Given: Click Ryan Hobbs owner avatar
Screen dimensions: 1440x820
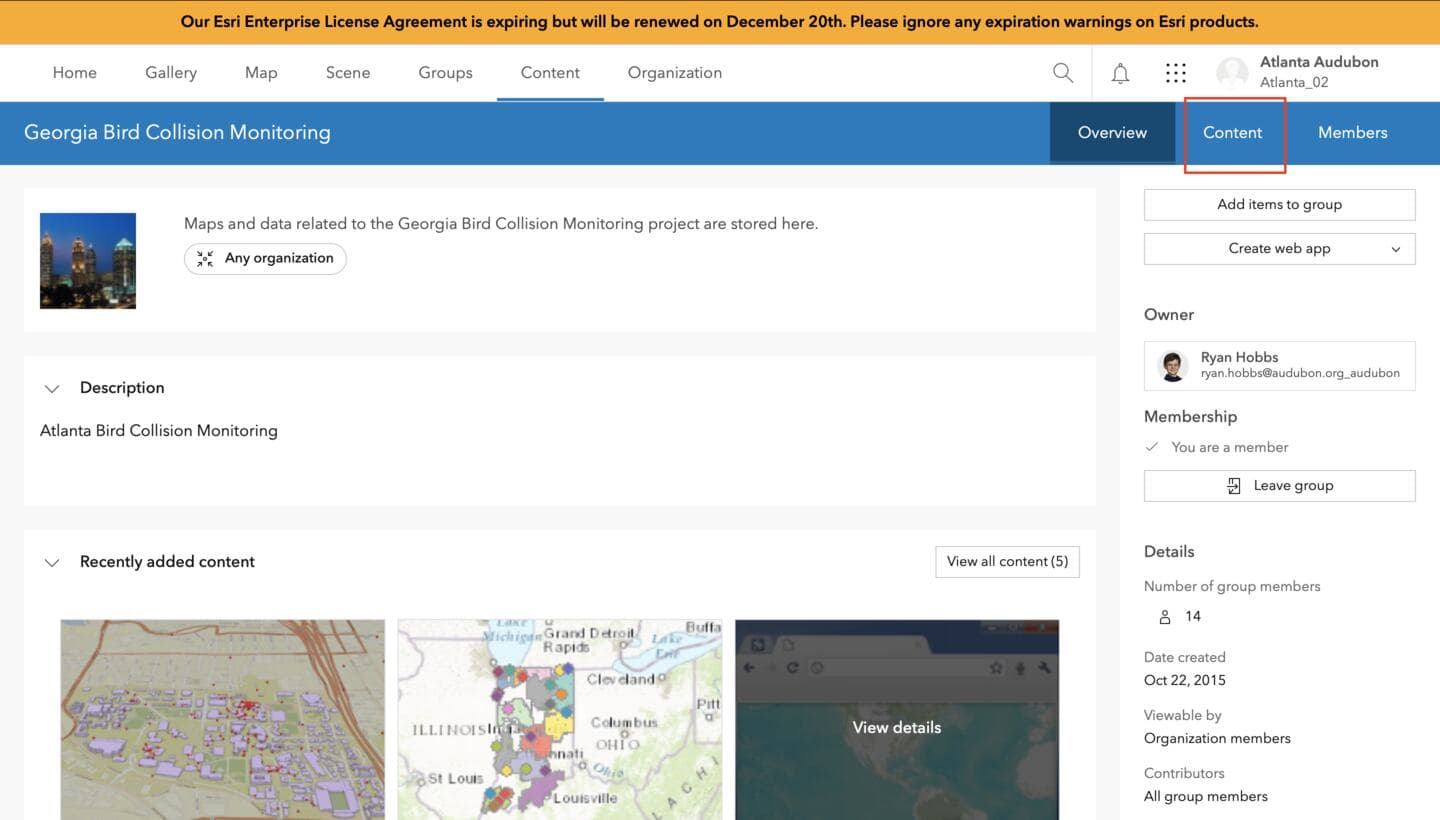Looking at the screenshot, I should point(1173,366).
